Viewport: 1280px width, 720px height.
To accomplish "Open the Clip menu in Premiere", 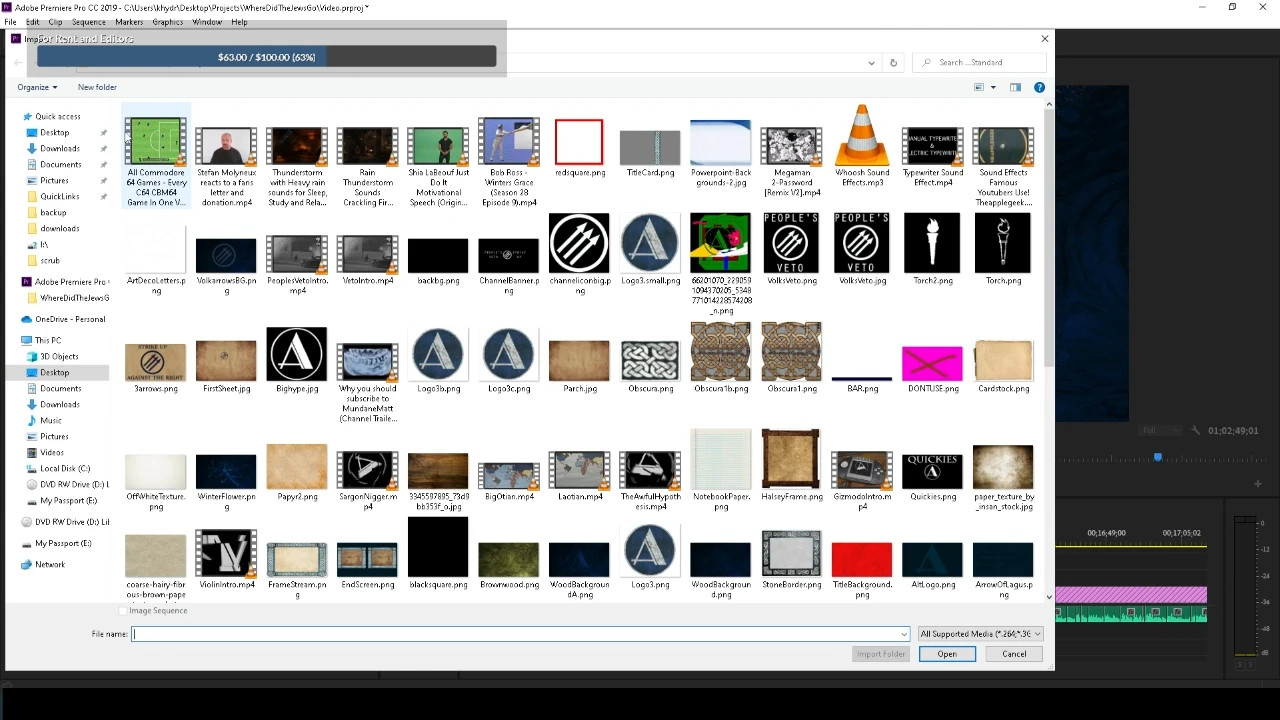I will [x=55, y=22].
